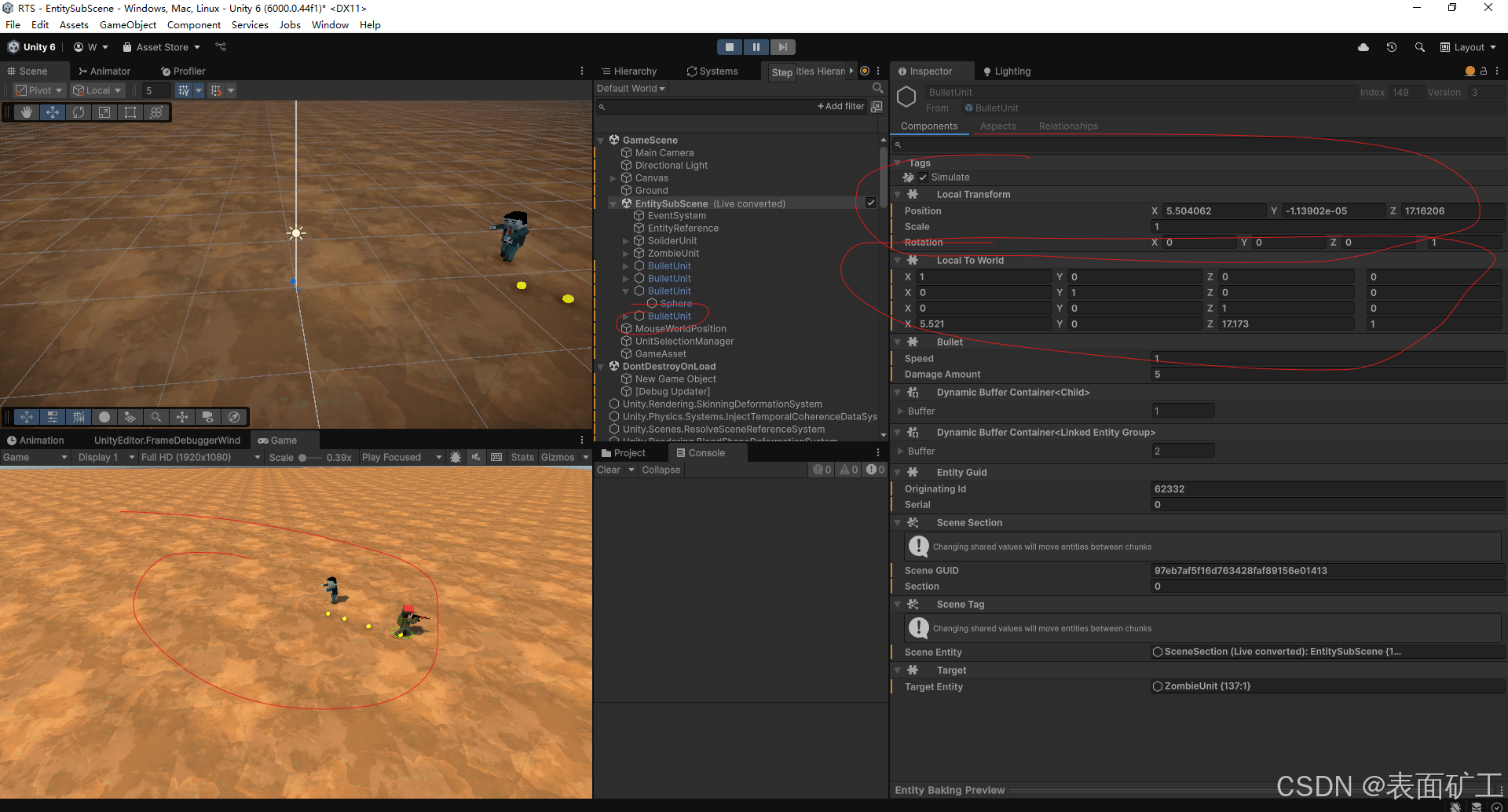Open the Local handle rotation dropdown

(97, 90)
